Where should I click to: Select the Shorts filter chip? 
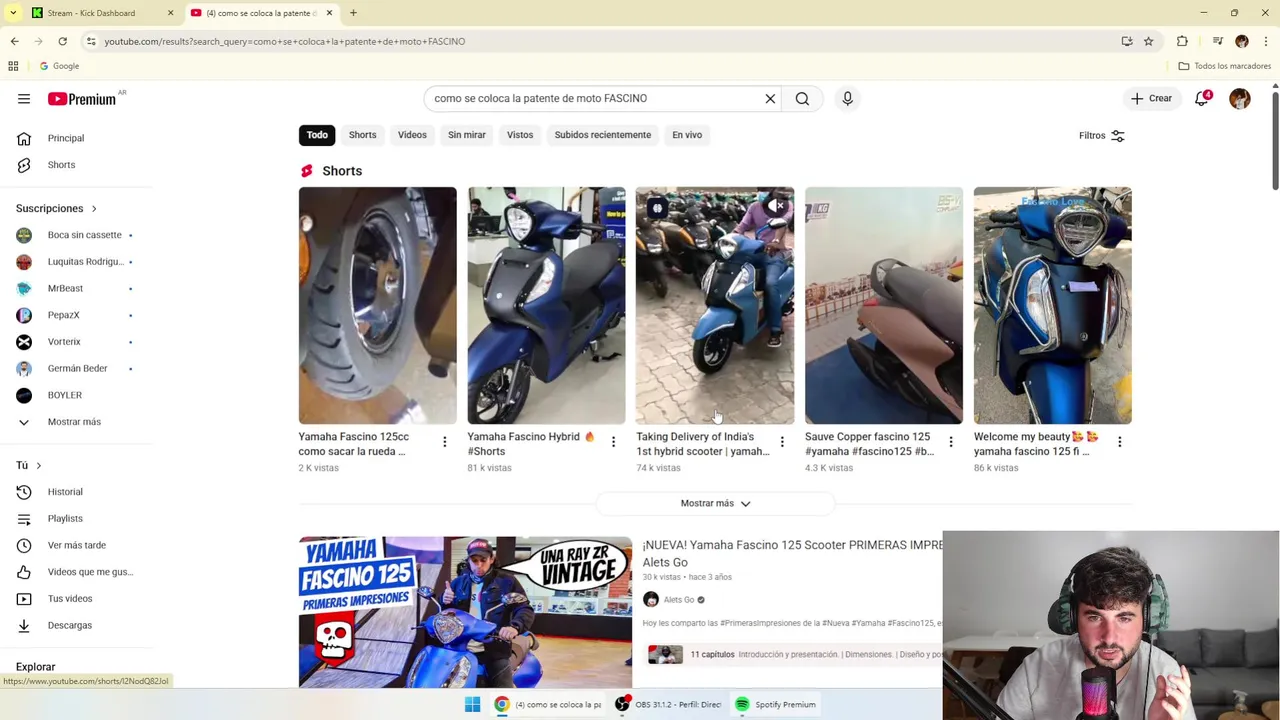click(362, 135)
